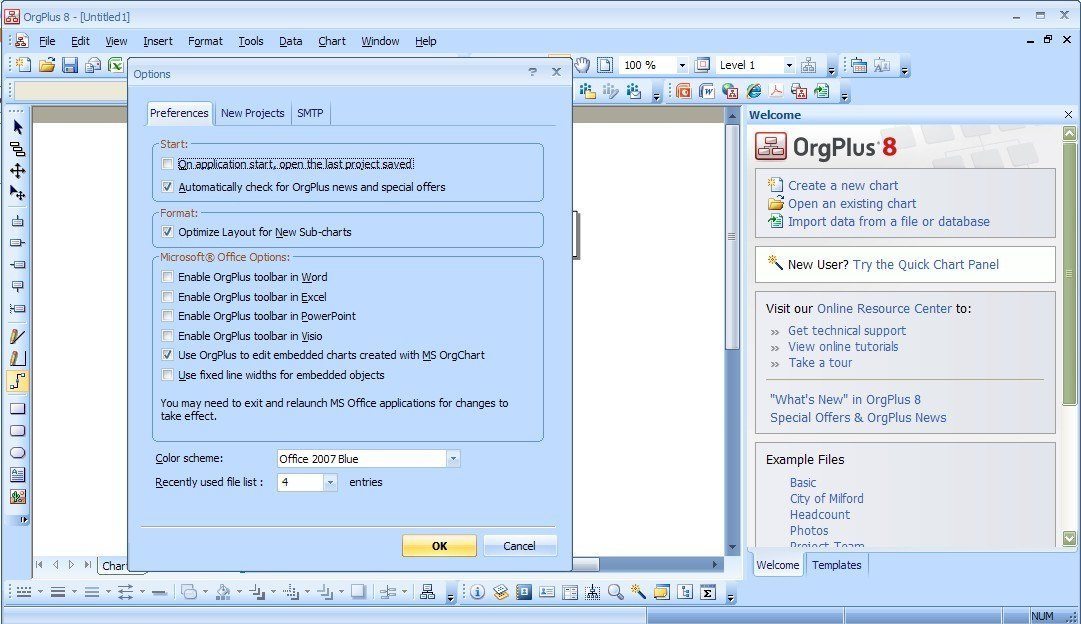Open Try the Quick Chart Panel link

[925, 264]
